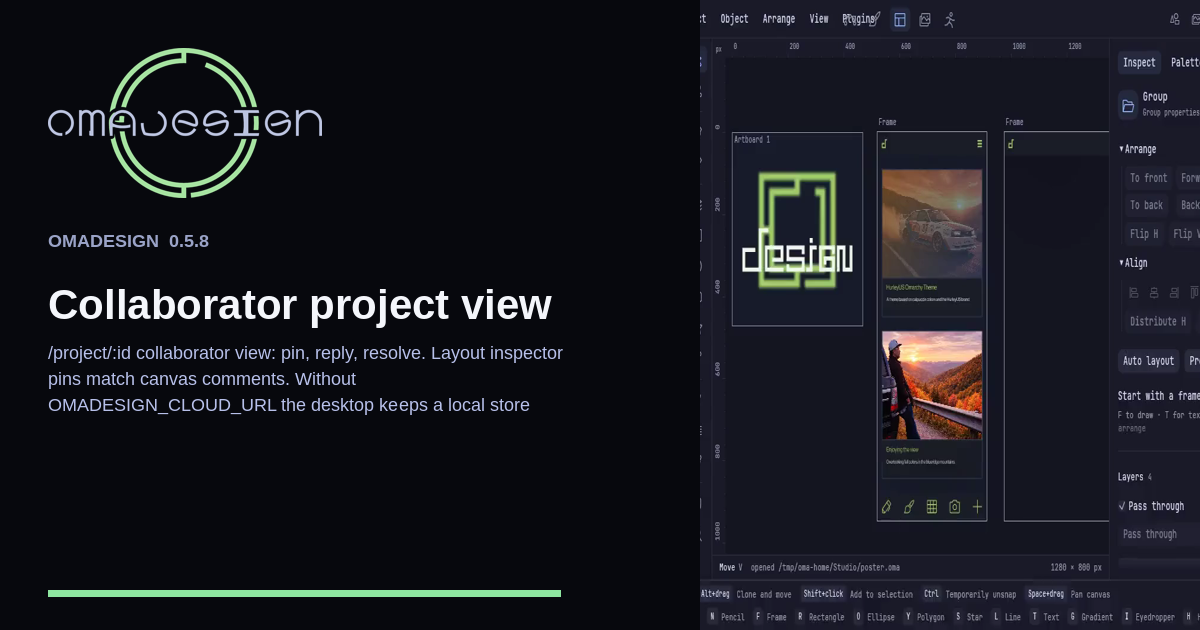
Task: Click the align left icon under Align
Action: tap(1134, 293)
